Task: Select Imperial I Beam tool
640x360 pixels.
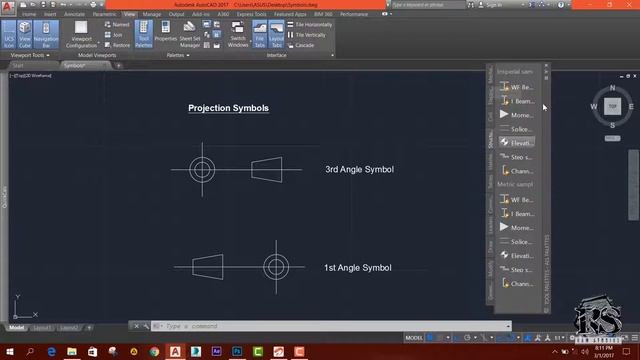Action: [x=517, y=101]
